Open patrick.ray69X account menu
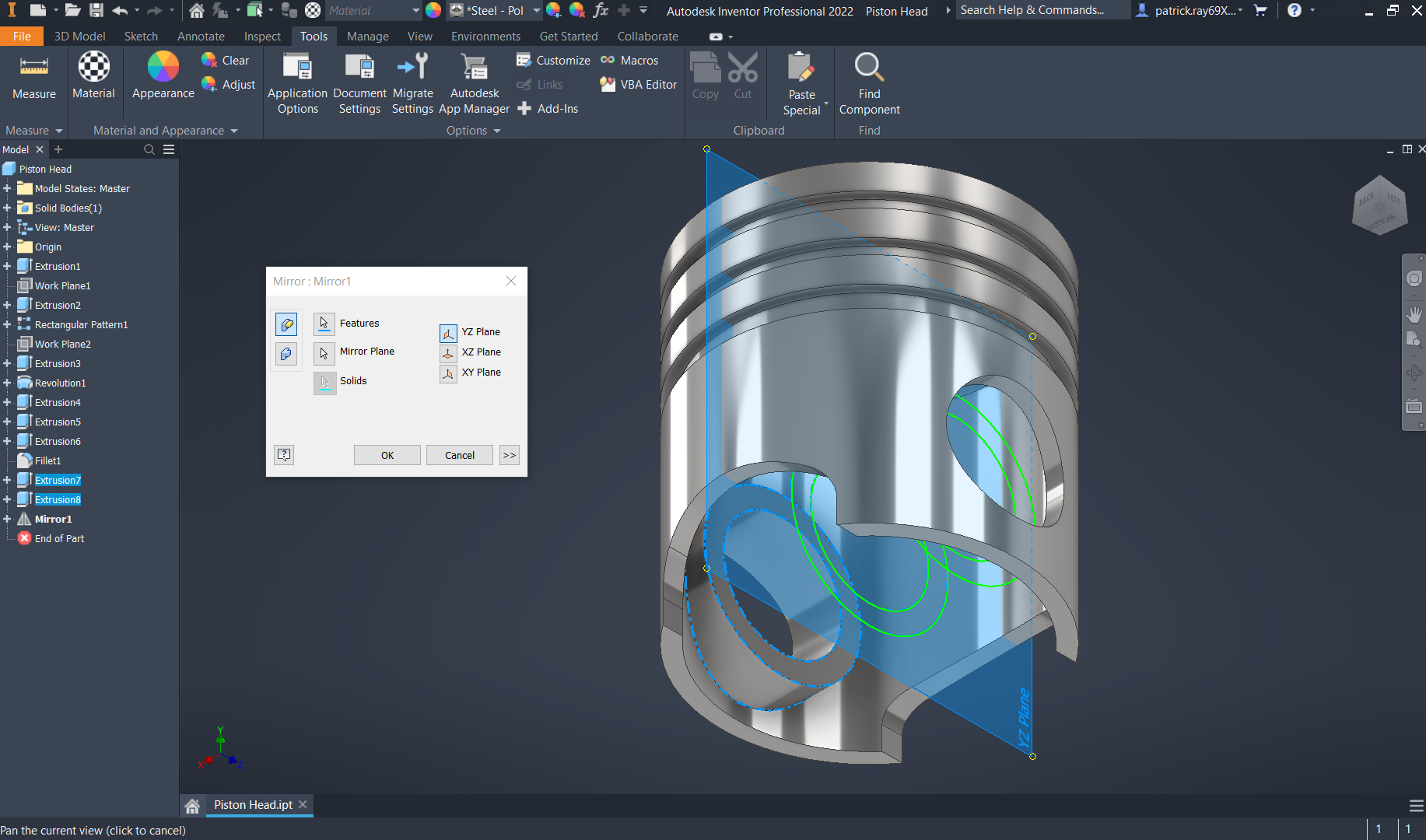1426x840 pixels. pos(1190,10)
